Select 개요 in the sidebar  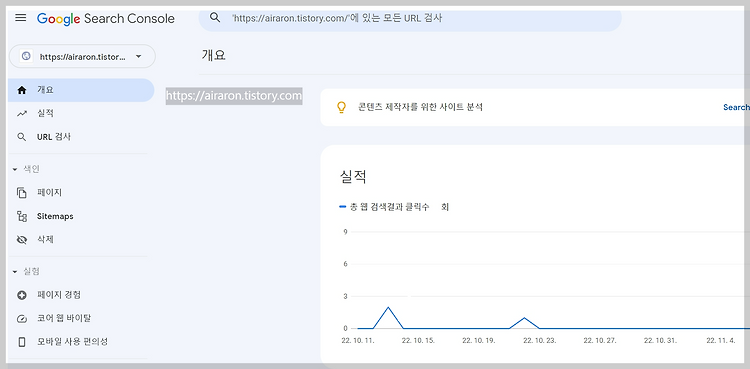[81, 90]
